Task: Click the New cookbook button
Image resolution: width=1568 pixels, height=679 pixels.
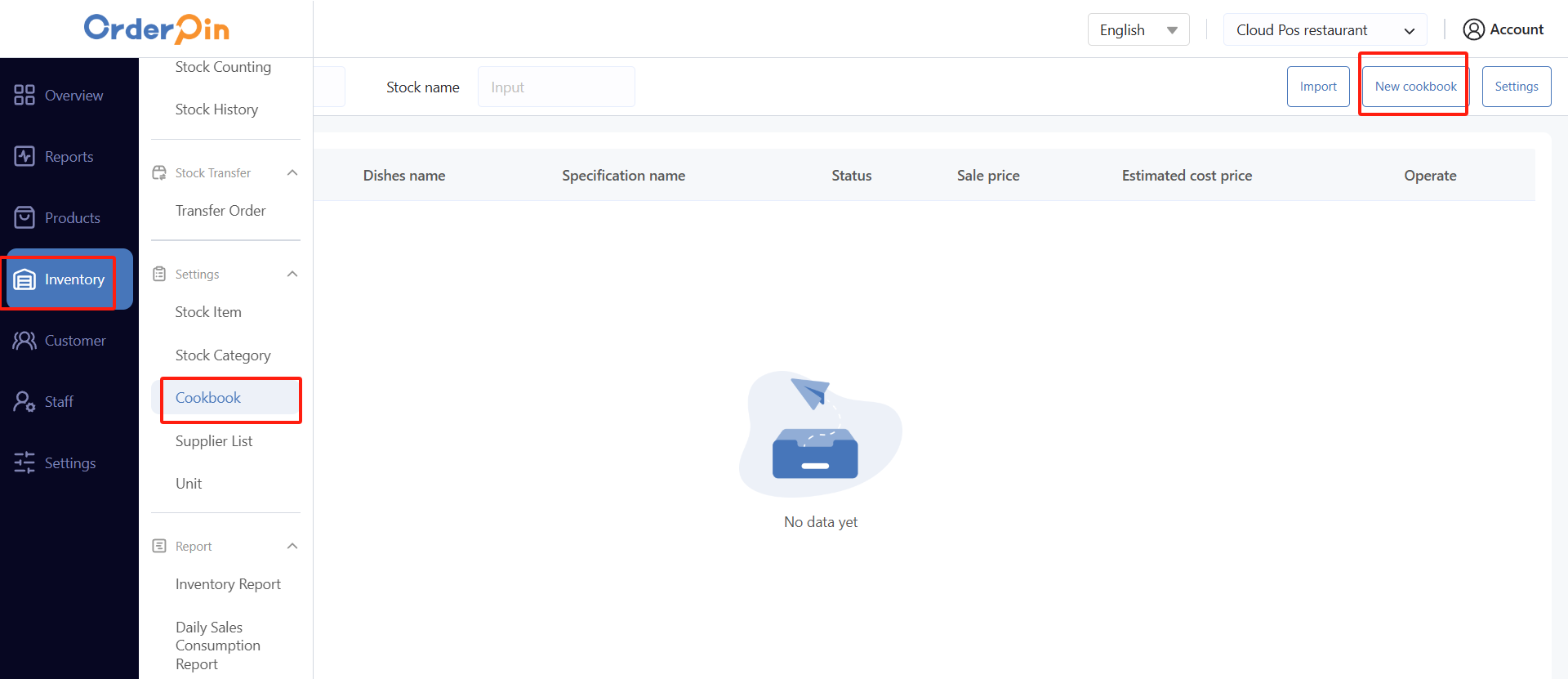Action: coord(1415,87)
